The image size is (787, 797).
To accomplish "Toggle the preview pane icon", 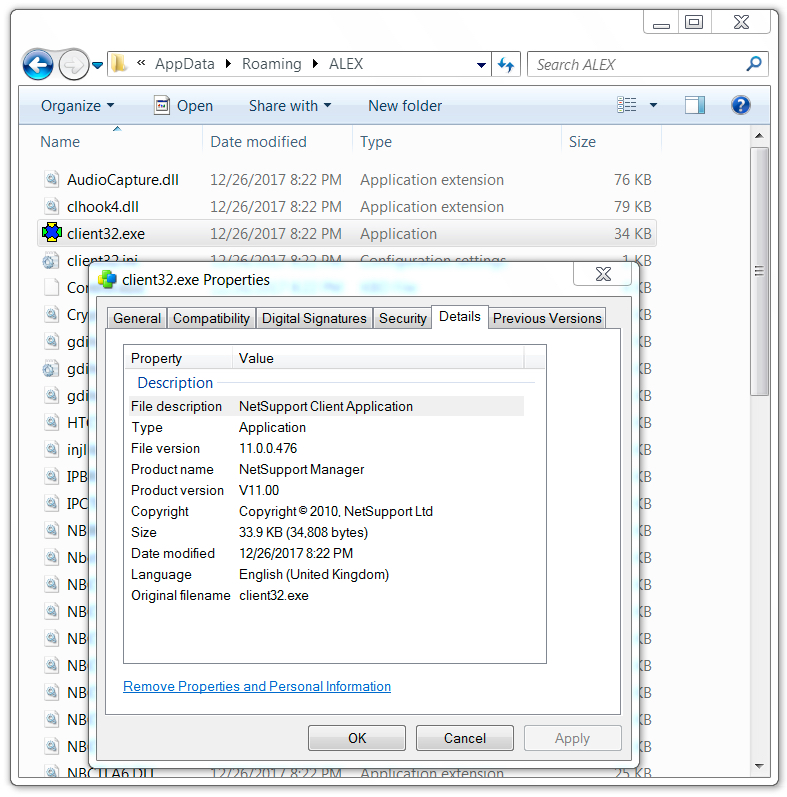I will point(695,105).
